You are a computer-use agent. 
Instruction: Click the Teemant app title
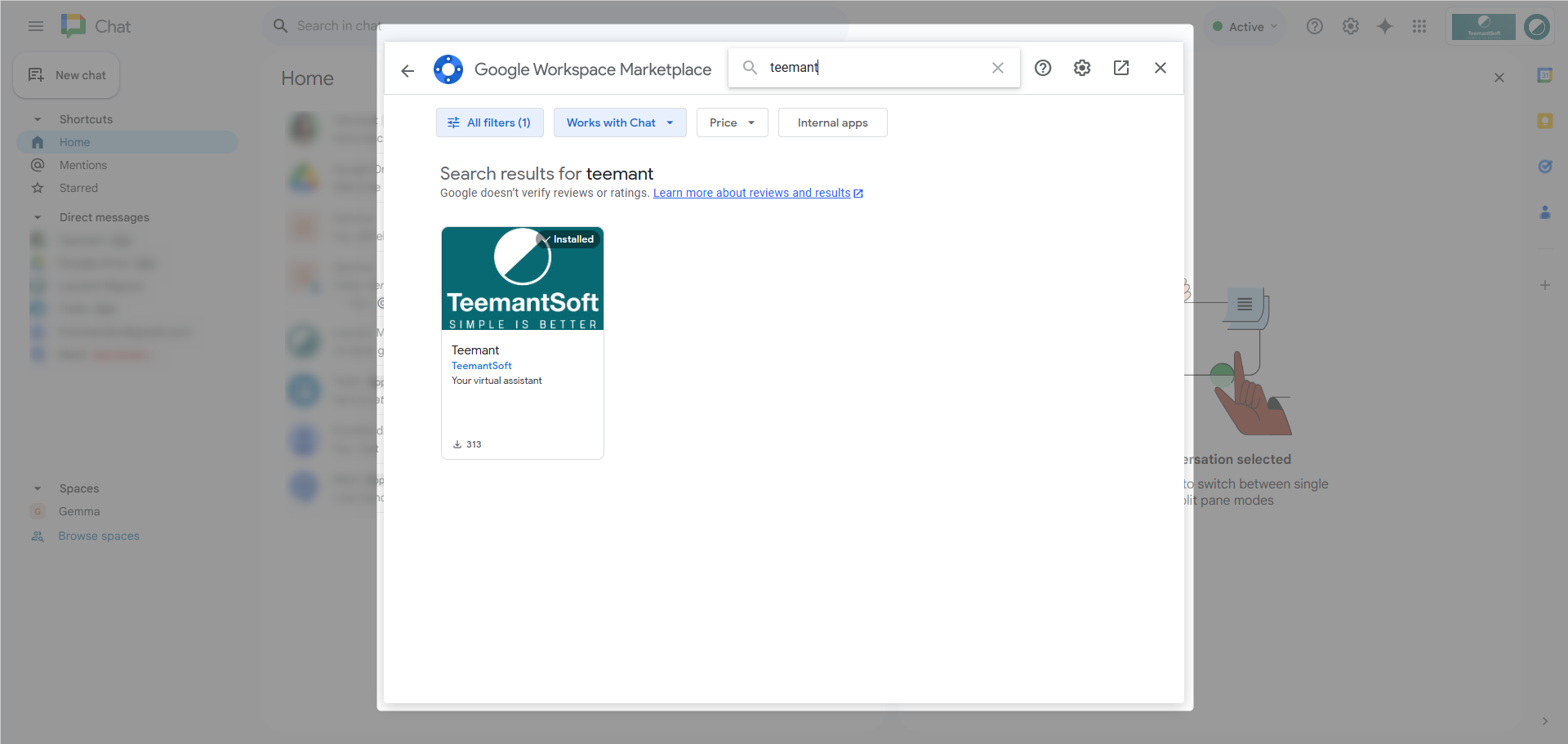click(475, 350)
